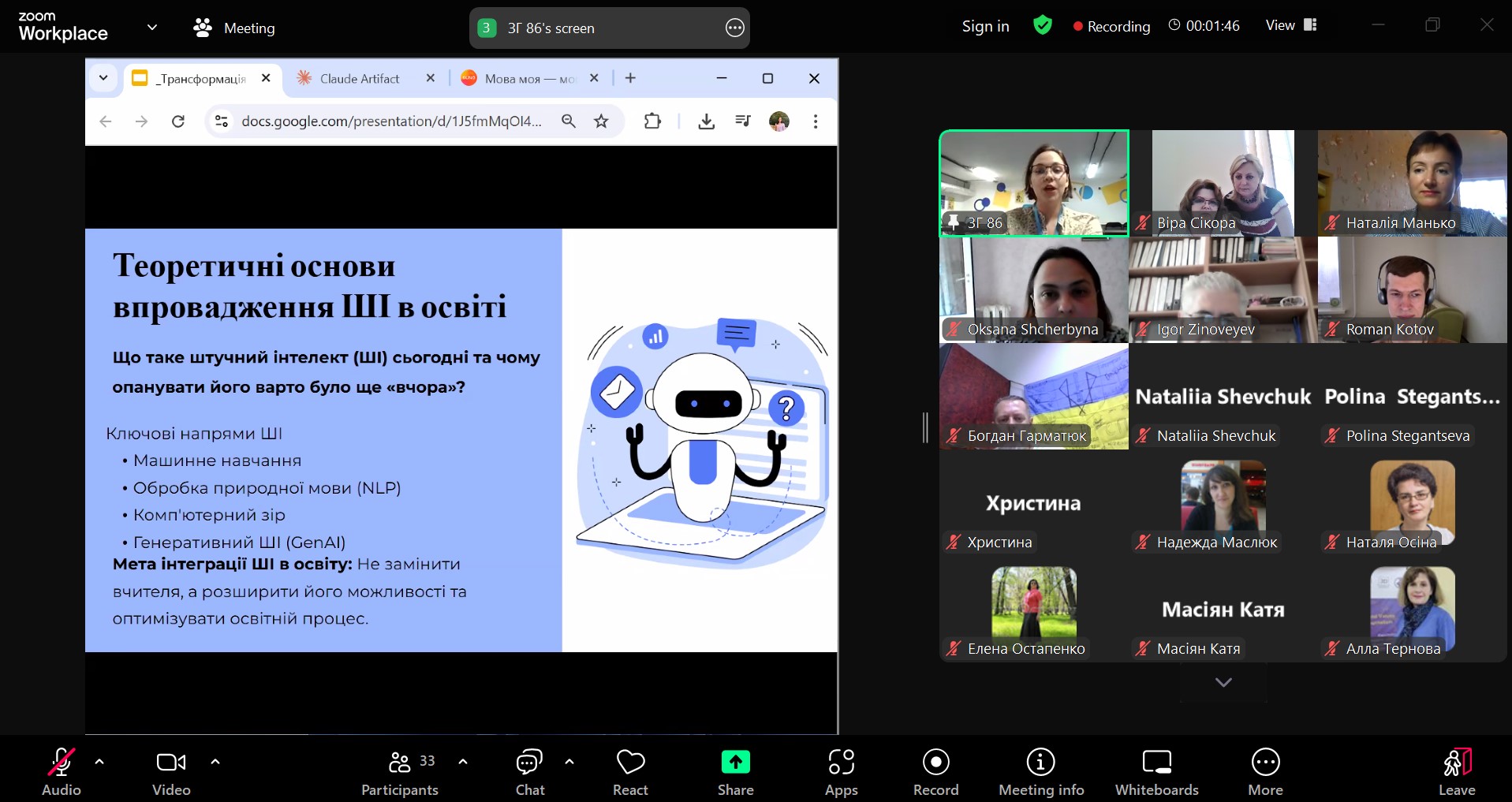Click the panel divider handle beside the gallery
Image resolution: width=1512 pixels, height=802 pixels.
click(x=925, y=427)
